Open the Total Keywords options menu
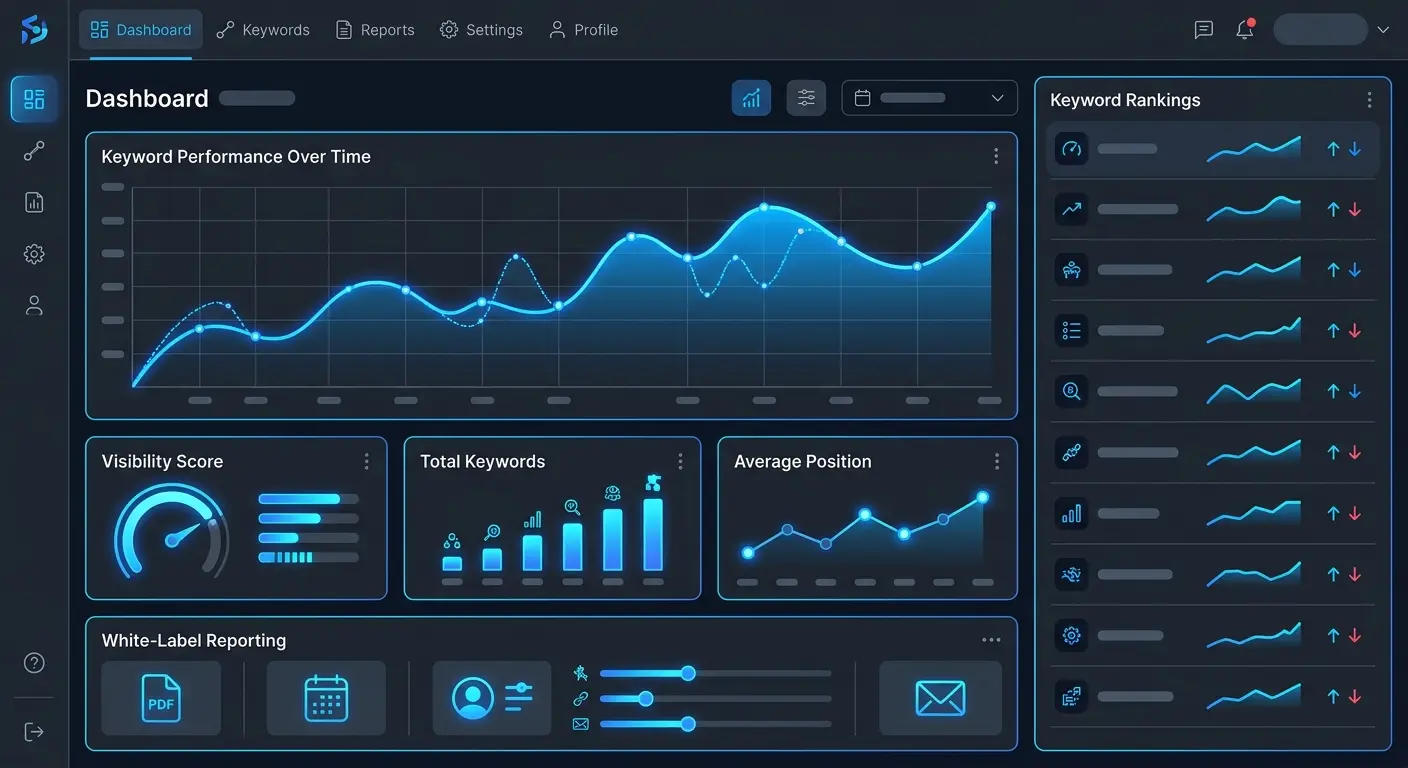Screen dimensions: 1408x768 tap(680, 461)
